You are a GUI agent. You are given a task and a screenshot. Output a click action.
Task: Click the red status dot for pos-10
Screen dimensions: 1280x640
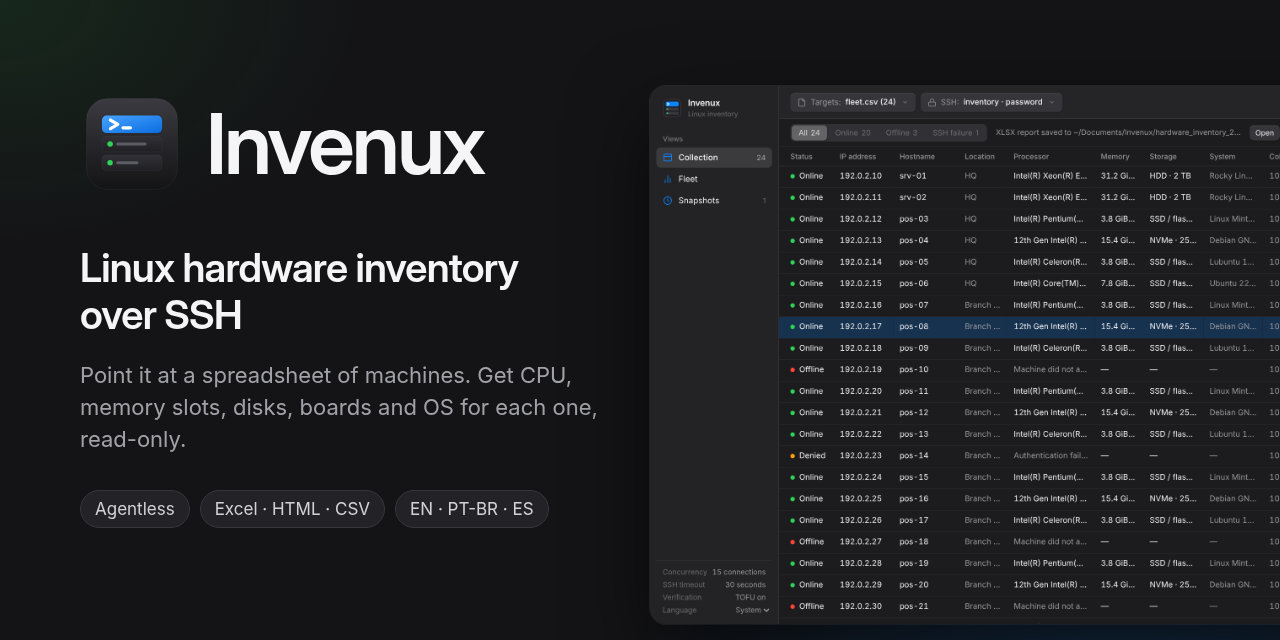point(793,369)
